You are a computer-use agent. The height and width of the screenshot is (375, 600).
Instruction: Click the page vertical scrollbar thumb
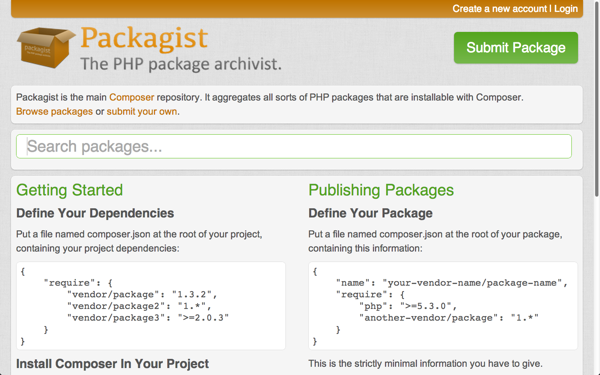pos(597,99)
